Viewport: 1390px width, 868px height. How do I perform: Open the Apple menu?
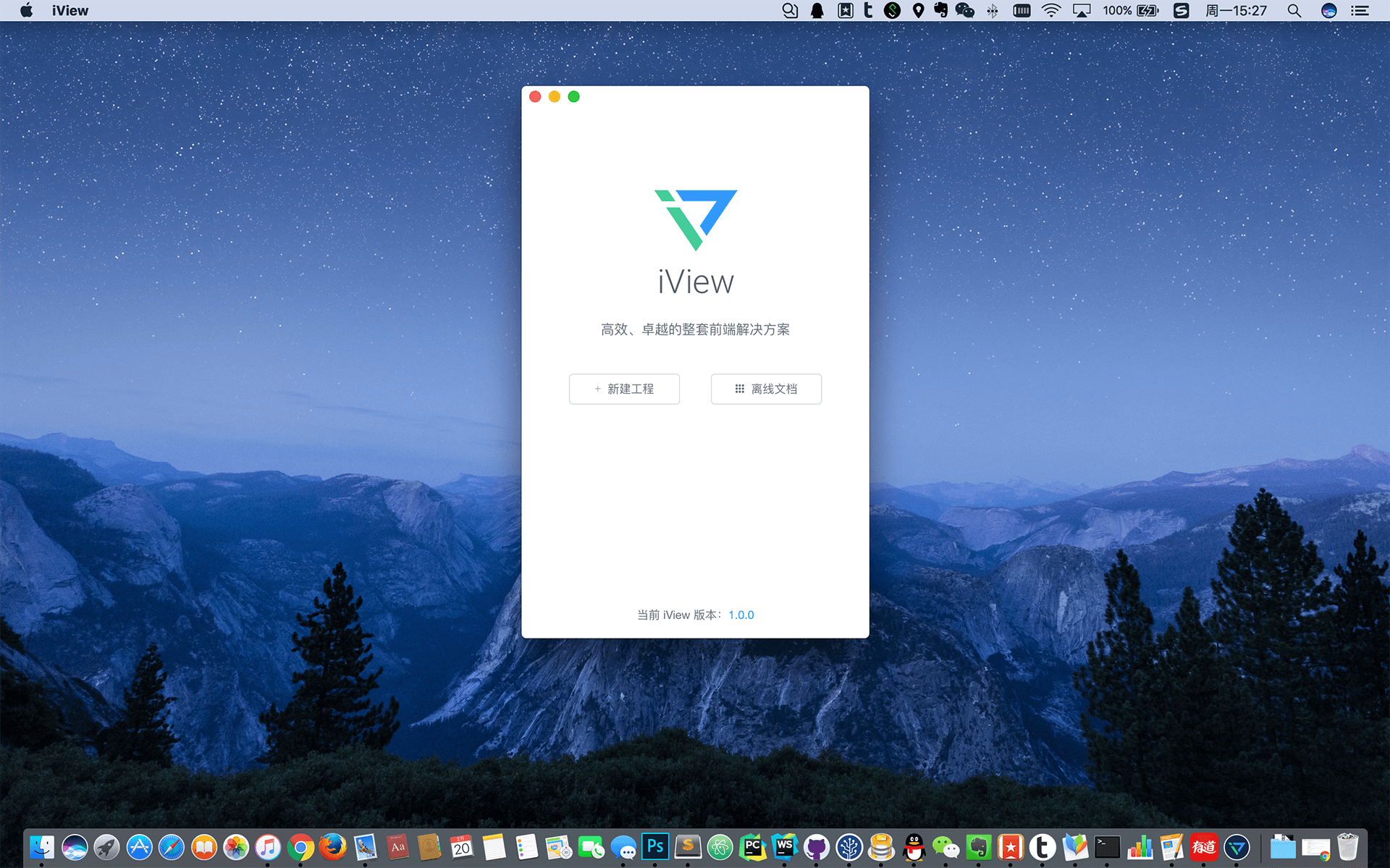click(26, 11)
